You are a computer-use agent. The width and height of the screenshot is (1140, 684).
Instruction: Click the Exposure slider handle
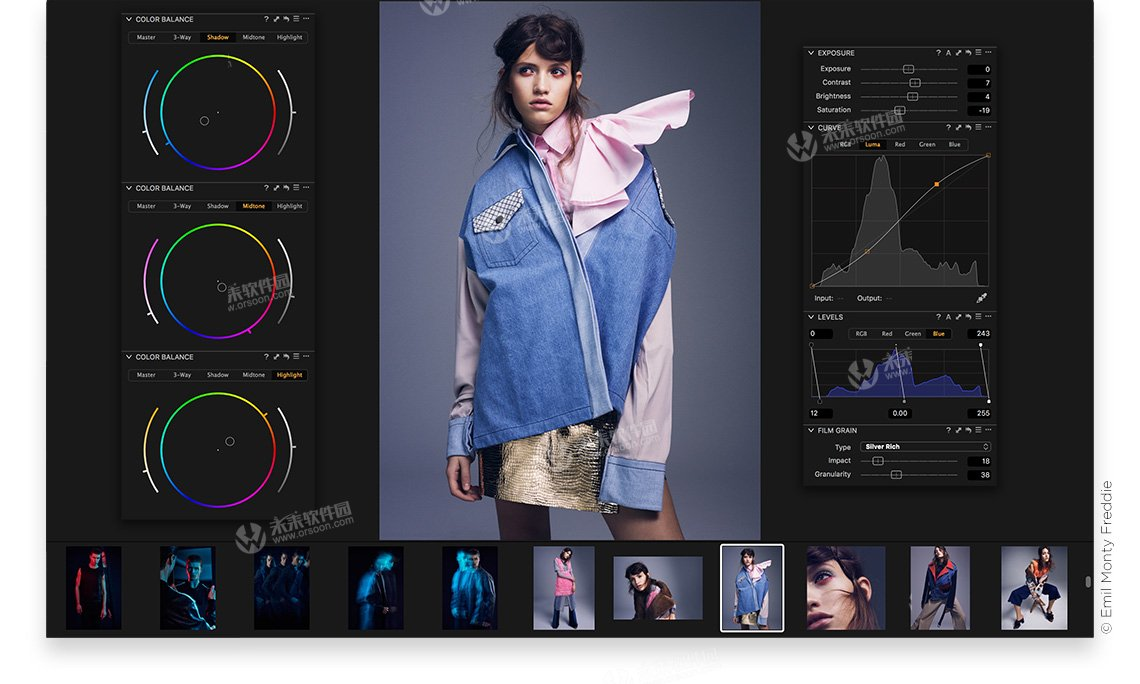908,69
